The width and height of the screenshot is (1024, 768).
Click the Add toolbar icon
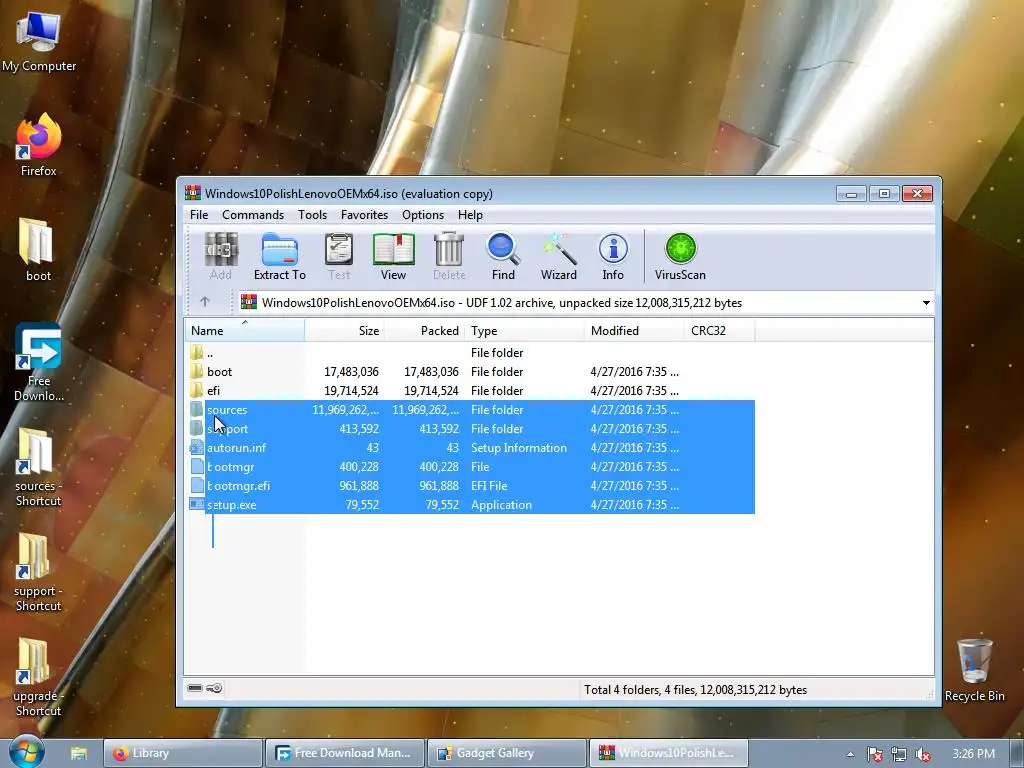221,256
